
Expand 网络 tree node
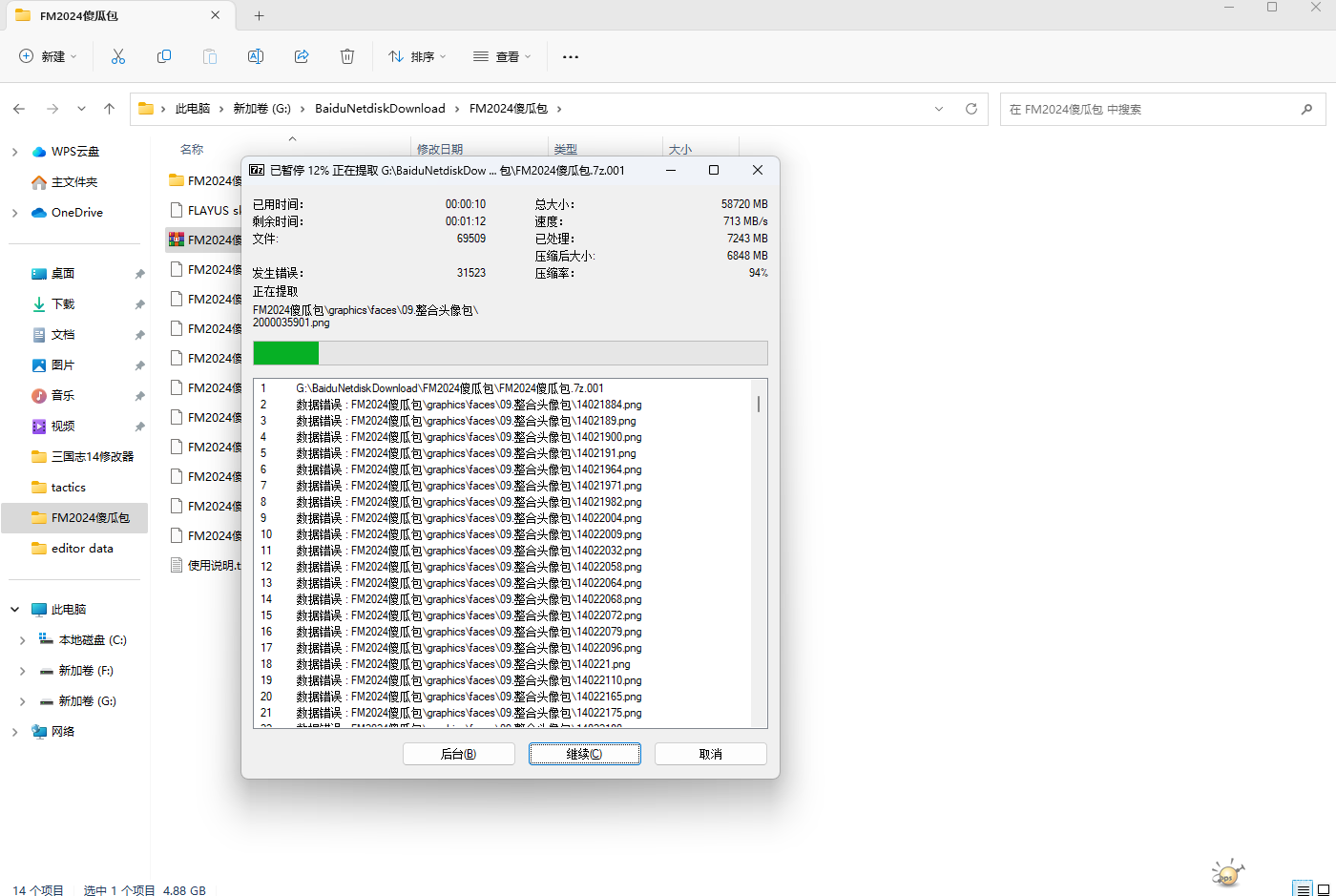coord(14,732)
